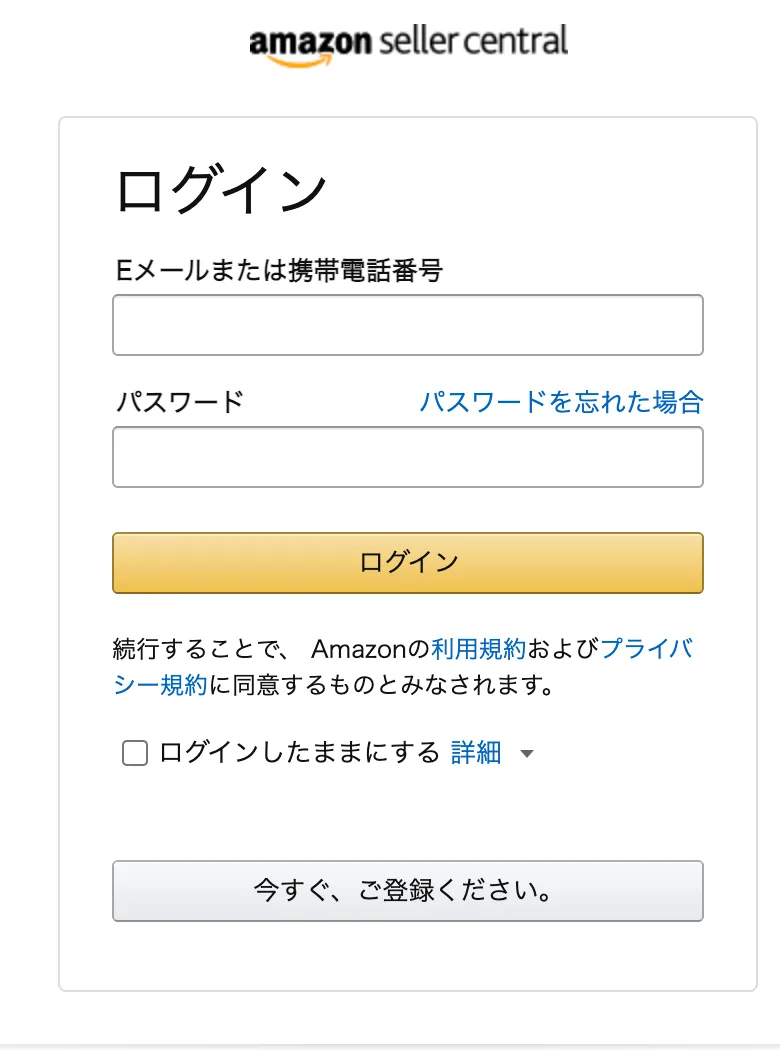Viewport: 780px width, 1050px height.
Task: Enable the ログインしたままにする checkbox
Action: (x=135, y=753)
